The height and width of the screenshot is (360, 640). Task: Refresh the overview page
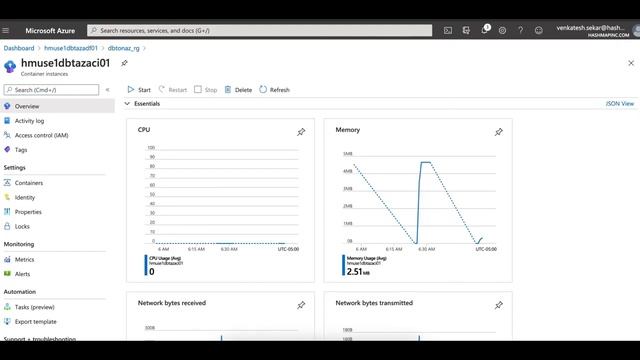(x=274, y=90)
